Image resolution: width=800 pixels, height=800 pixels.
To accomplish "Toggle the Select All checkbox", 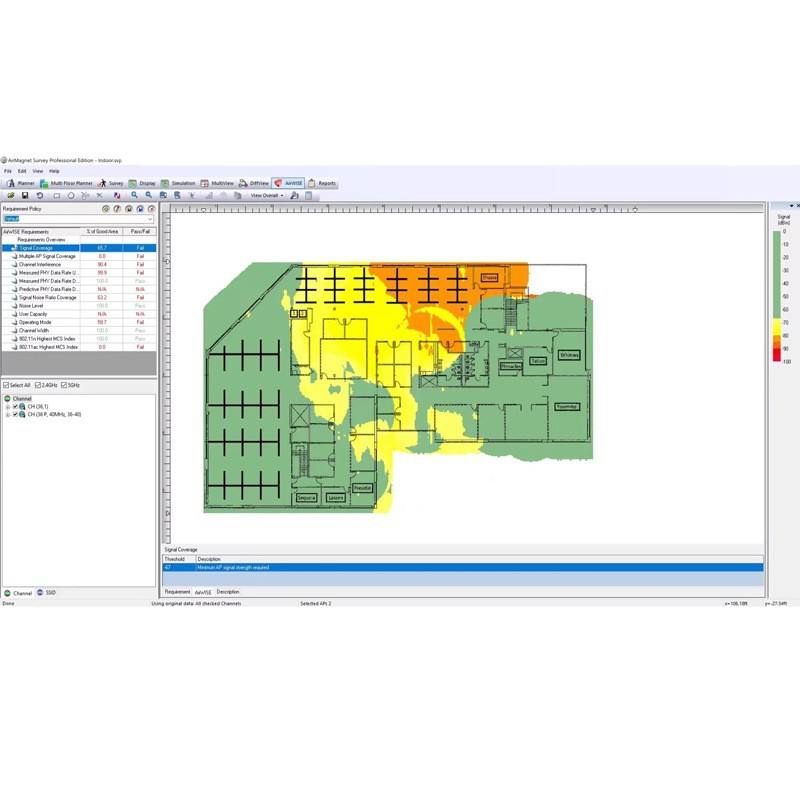I will point(6,385).
